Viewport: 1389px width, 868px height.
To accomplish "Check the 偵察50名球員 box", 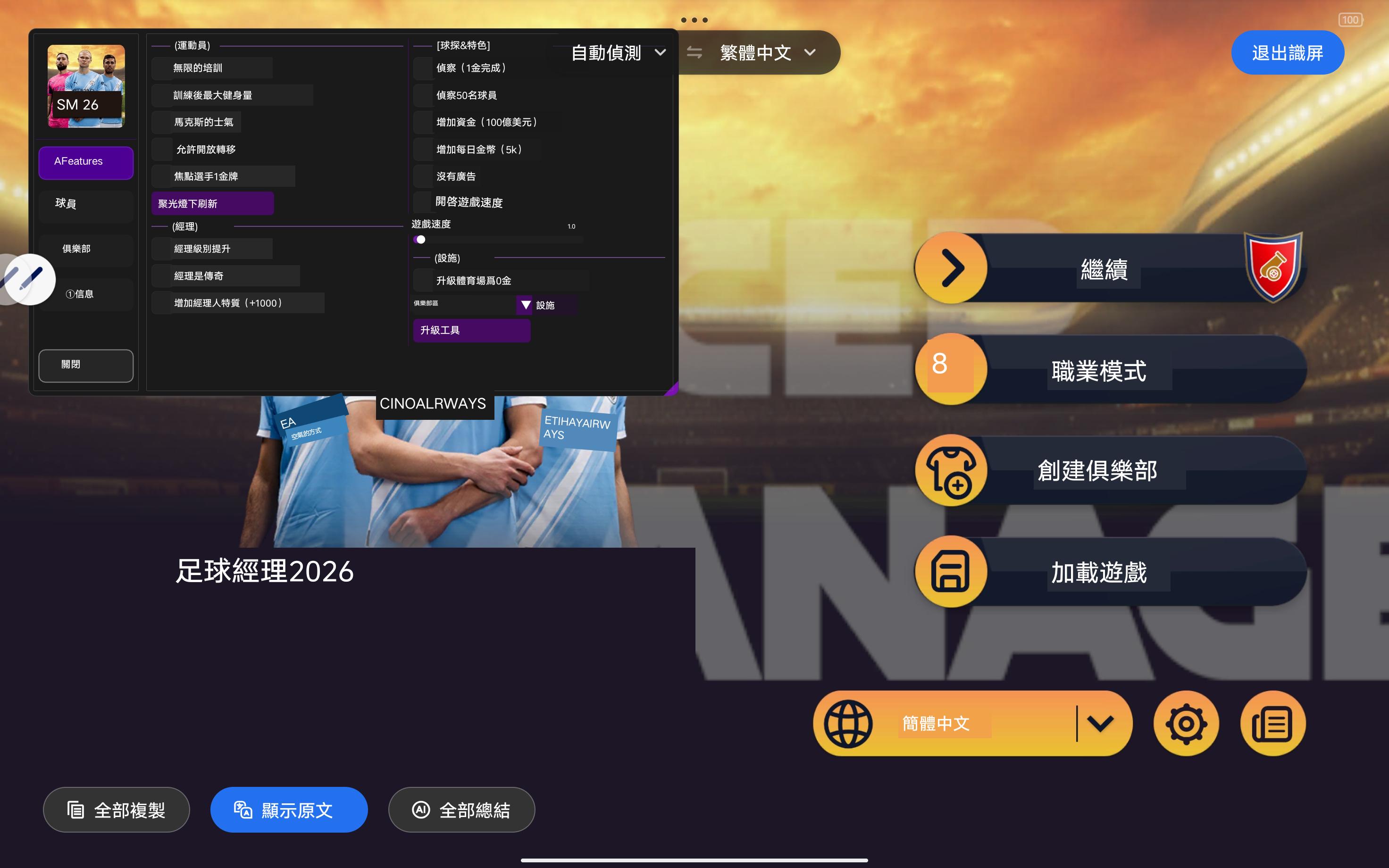I will pyautogui.click(x=424, y=95).
